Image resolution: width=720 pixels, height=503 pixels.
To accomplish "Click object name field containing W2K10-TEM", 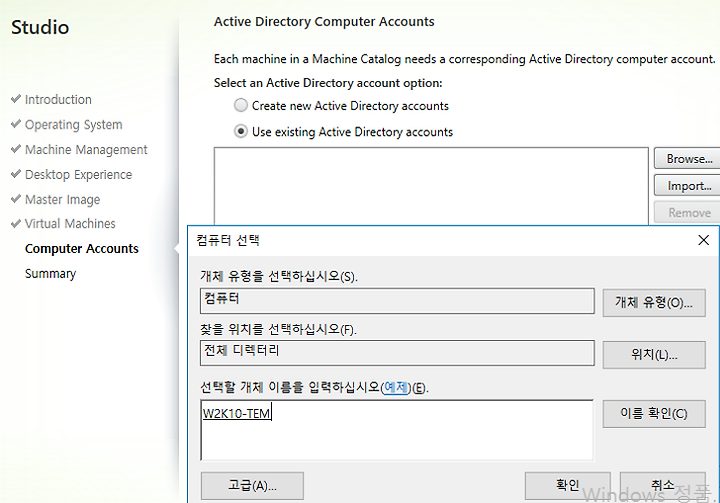I will [397, 430].
